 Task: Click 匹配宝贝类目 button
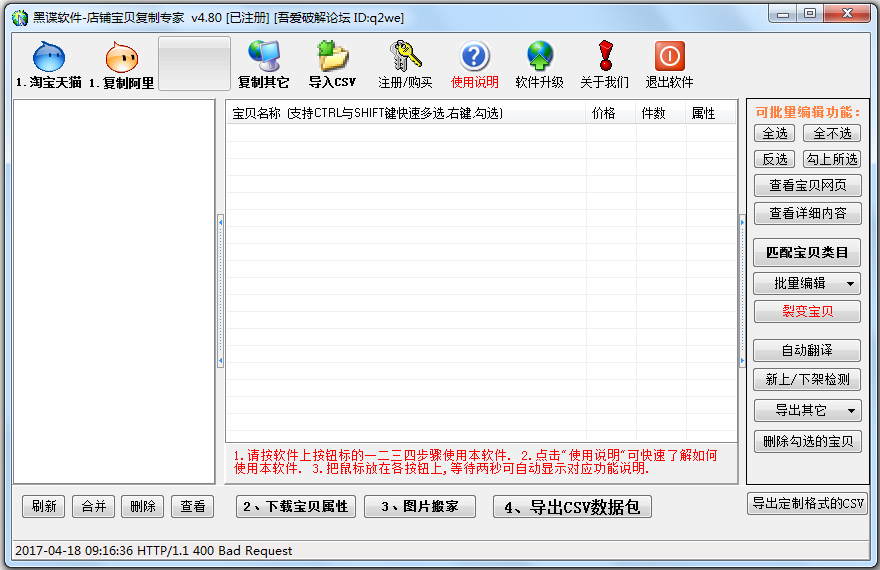tap(806, 252)
